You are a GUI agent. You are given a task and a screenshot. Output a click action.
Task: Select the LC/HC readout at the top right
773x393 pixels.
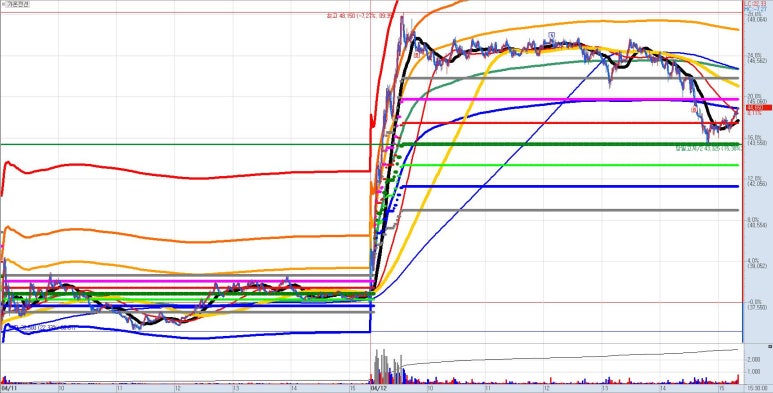(x=757, y=5)
